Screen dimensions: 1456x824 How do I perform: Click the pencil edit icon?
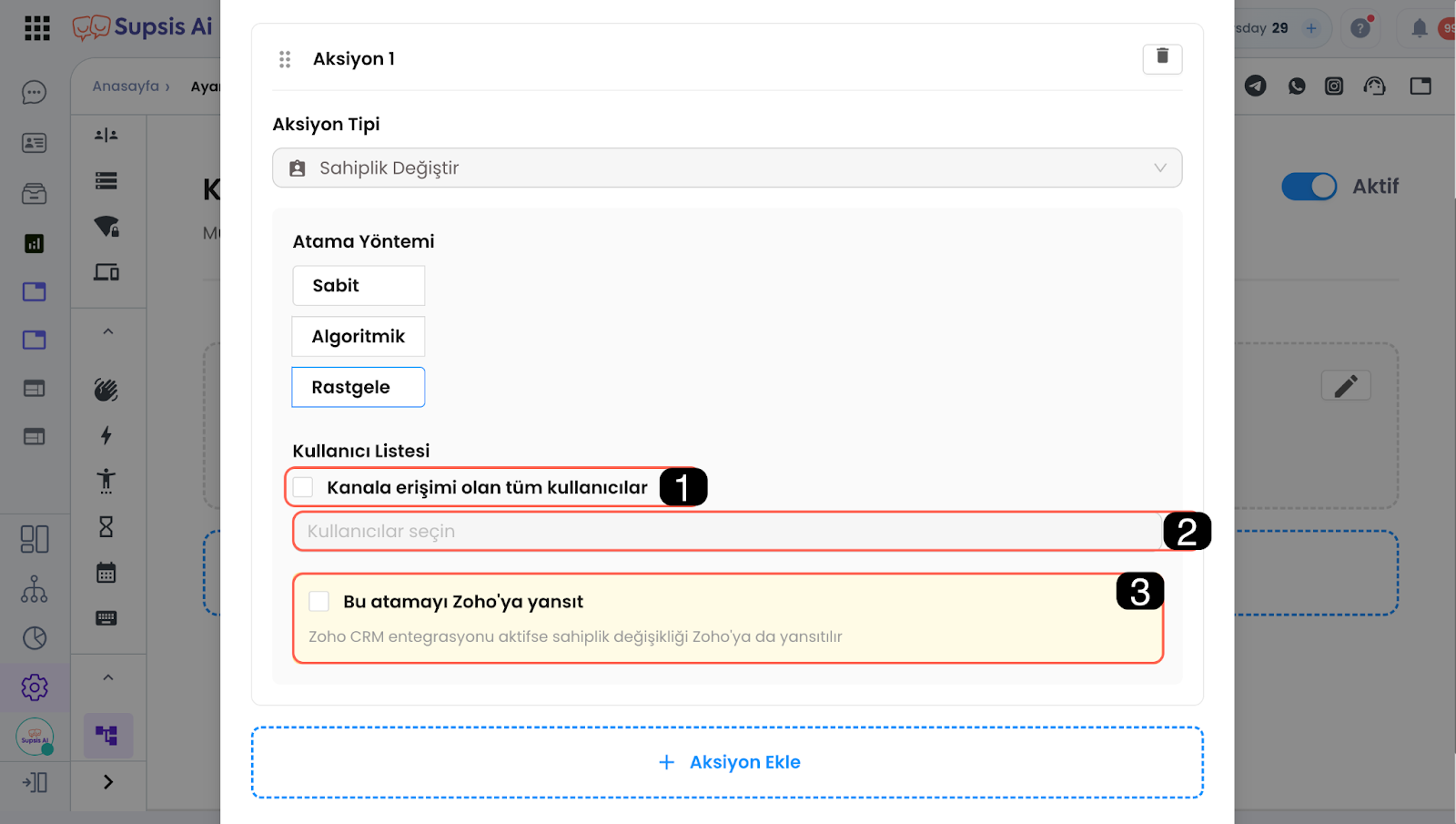click(x=1346, y=386)
